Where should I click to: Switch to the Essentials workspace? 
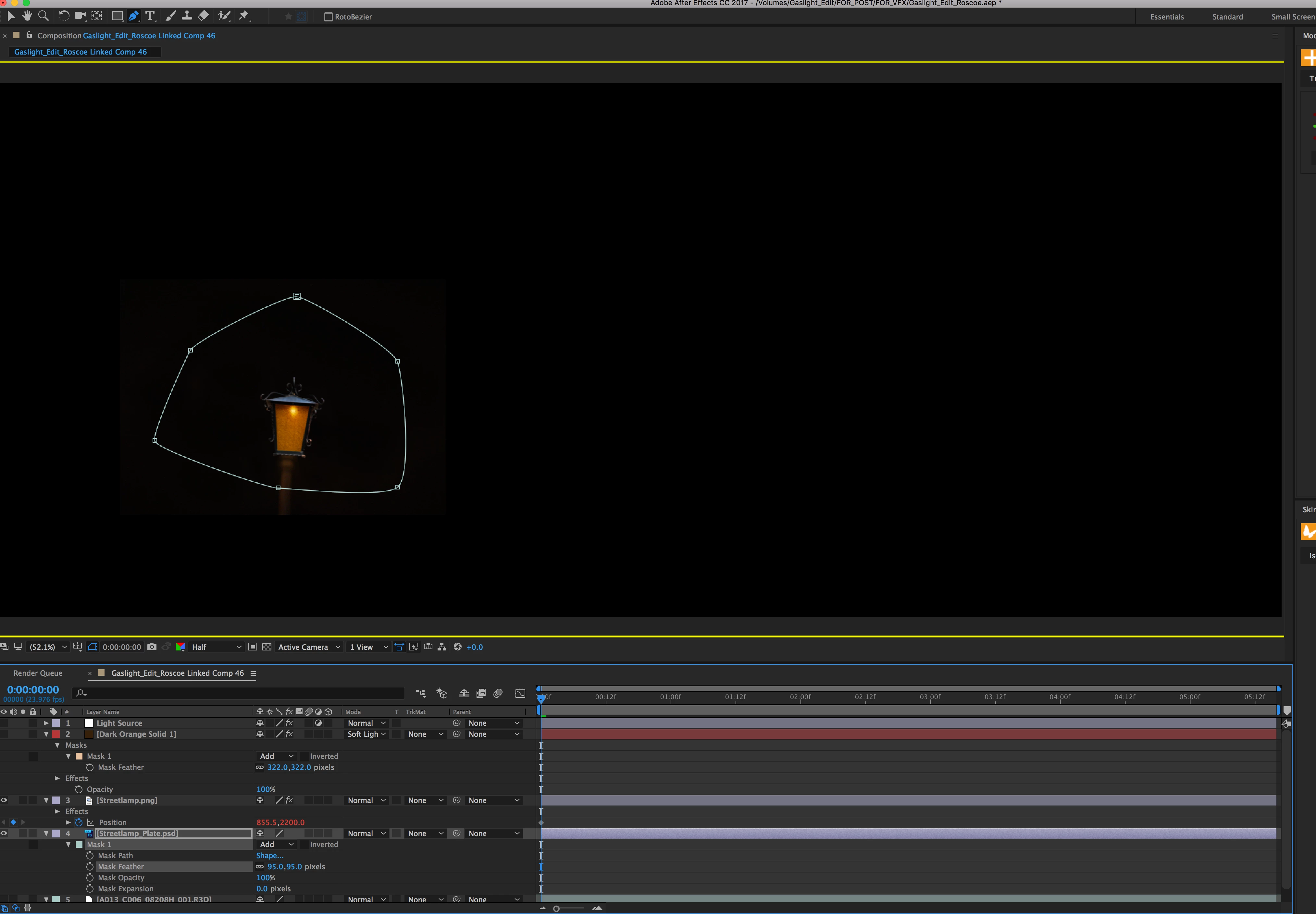[1167, 17]
